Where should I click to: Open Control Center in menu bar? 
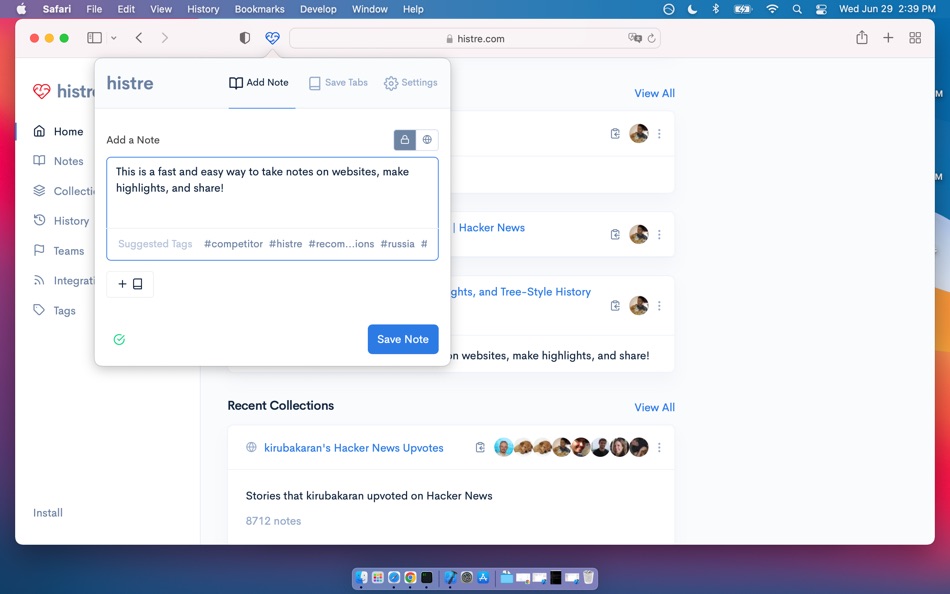pyautogui.click(x=821, y=9)
